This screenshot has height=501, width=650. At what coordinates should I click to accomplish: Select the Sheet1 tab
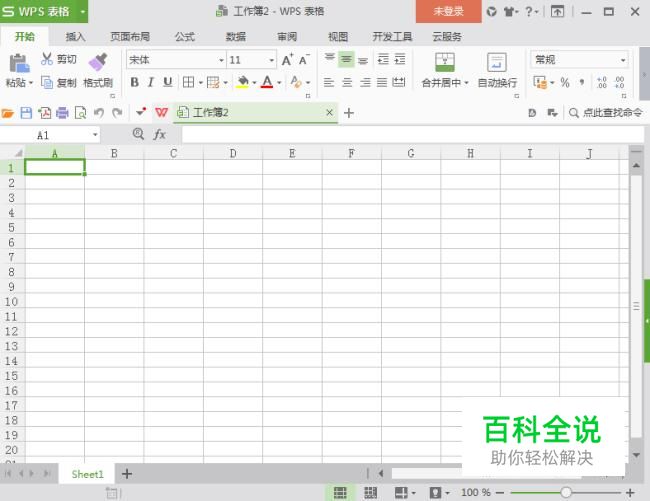coord(87,474)
